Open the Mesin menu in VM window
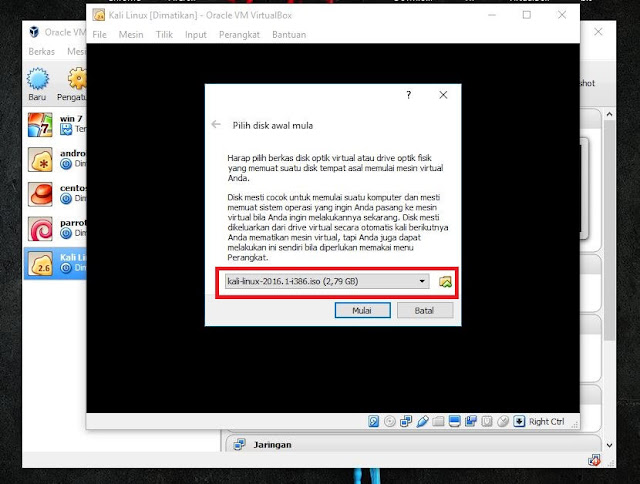Viewport: 640px width, 484px height. [131, 35]
